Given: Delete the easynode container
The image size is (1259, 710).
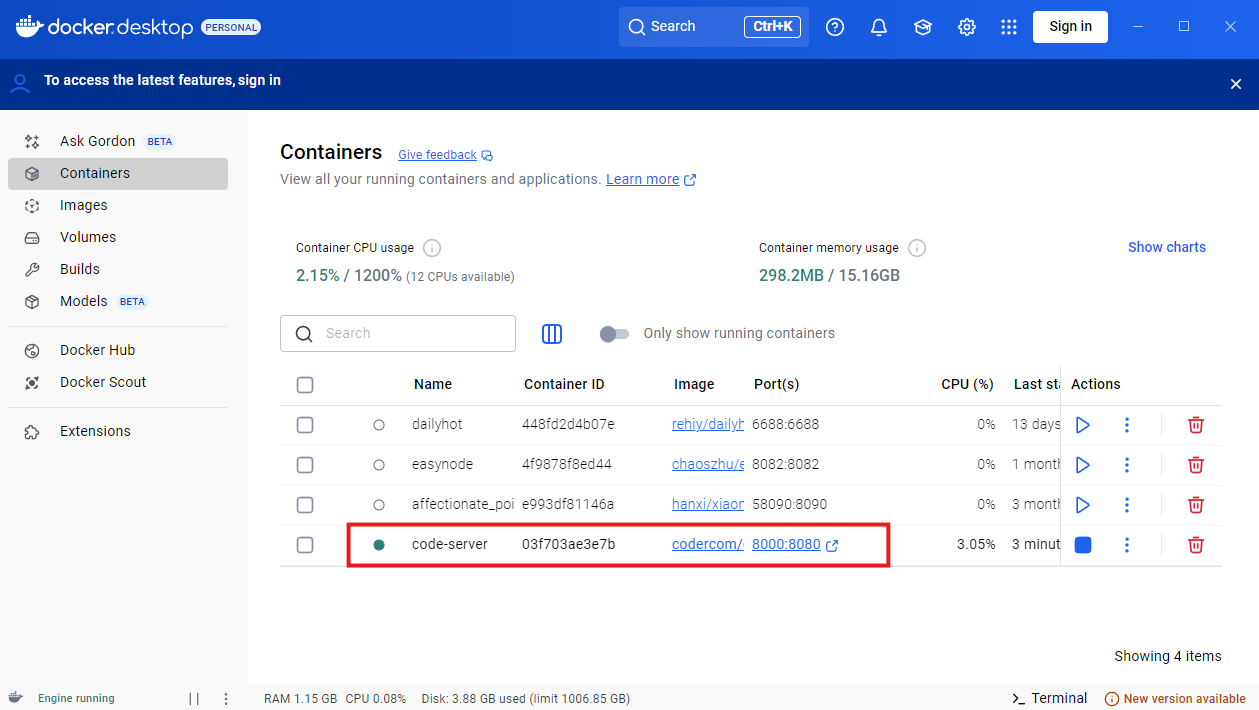Looking at the screenshot, I should [x=1195, y=465].
